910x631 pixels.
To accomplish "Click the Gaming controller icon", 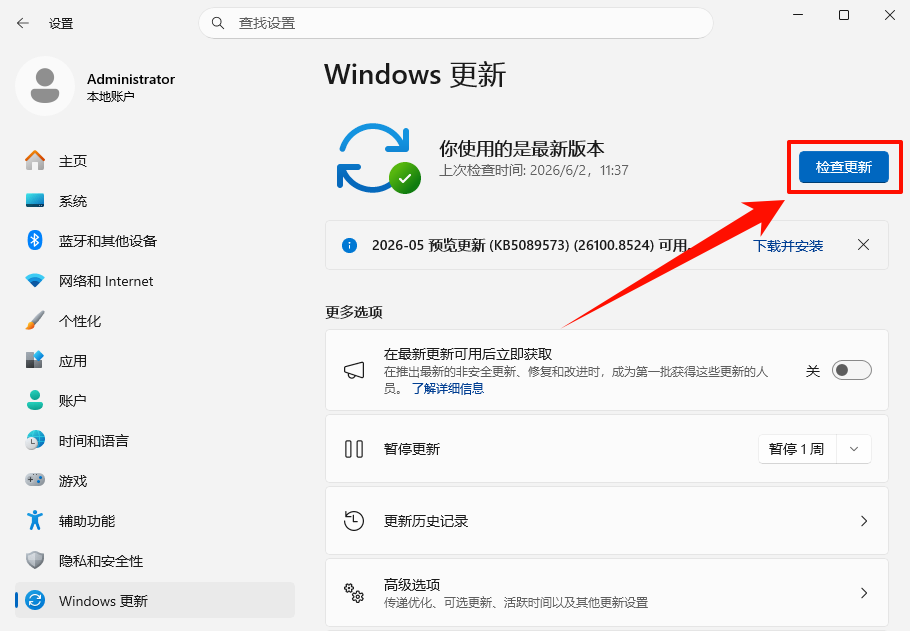I will 35,480.
